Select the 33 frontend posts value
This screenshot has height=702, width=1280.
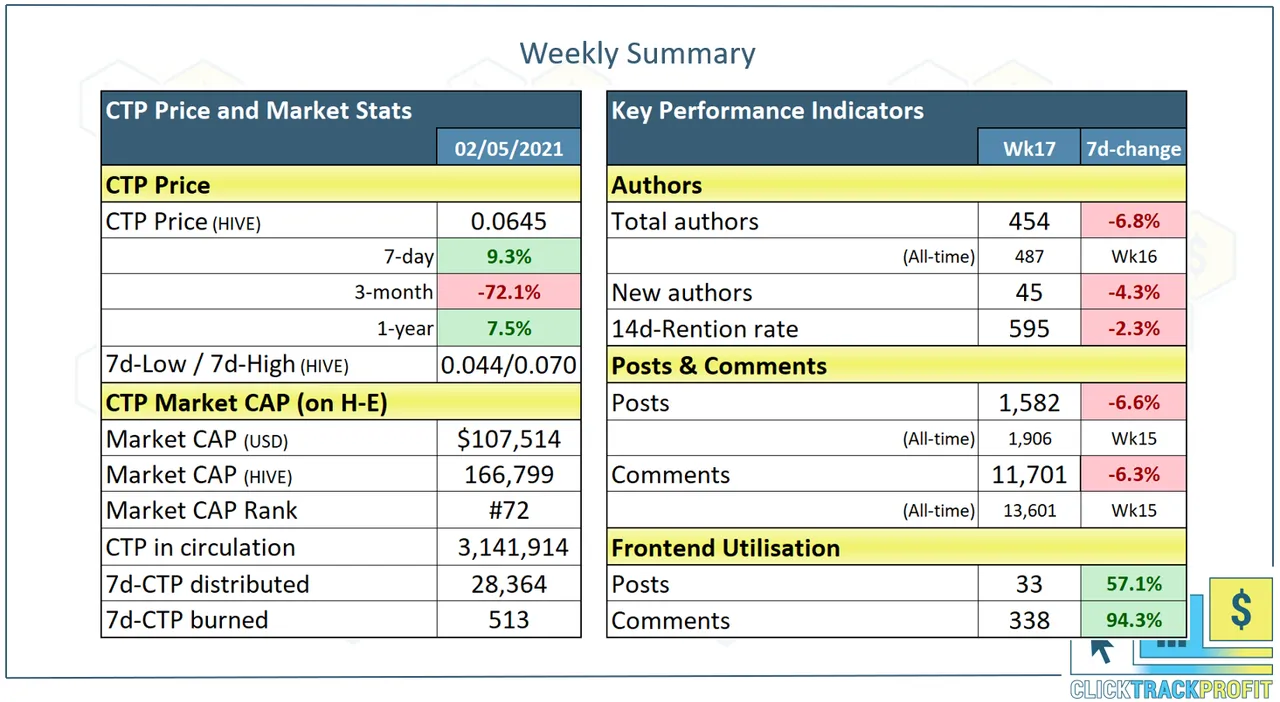pyautogui.click(x=1029, y=584)
